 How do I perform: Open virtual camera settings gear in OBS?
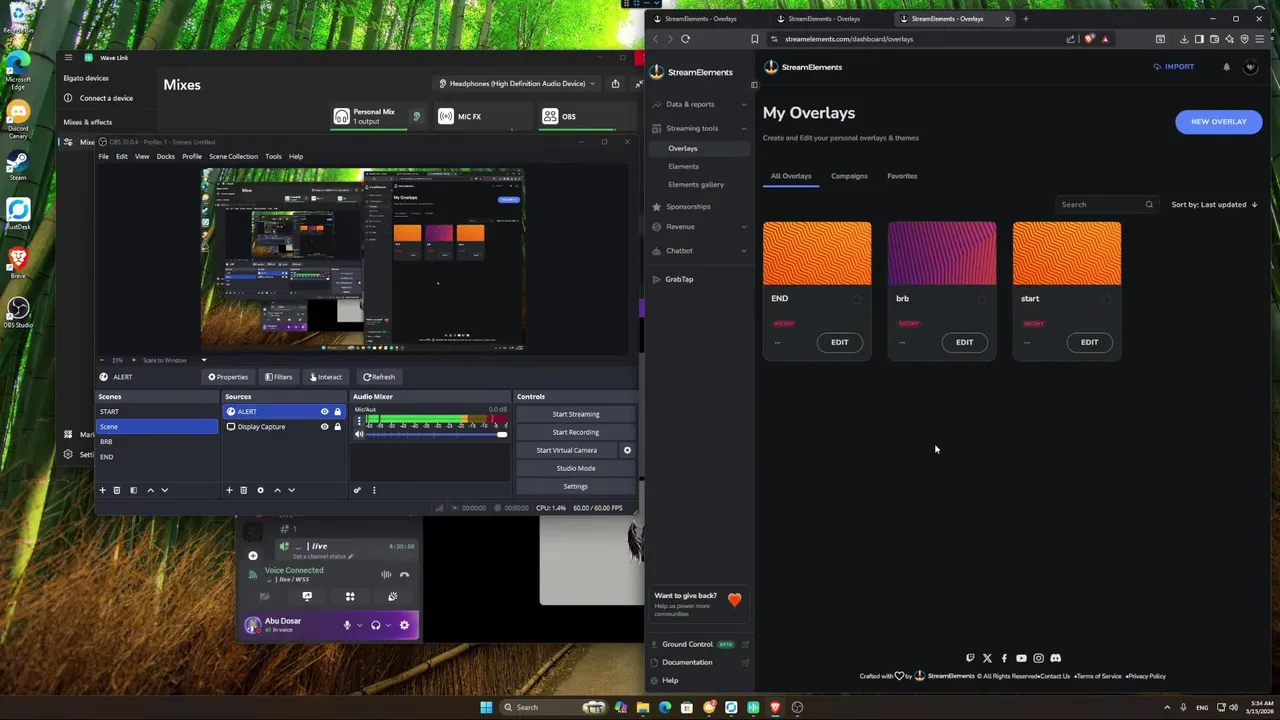point(627,450)
